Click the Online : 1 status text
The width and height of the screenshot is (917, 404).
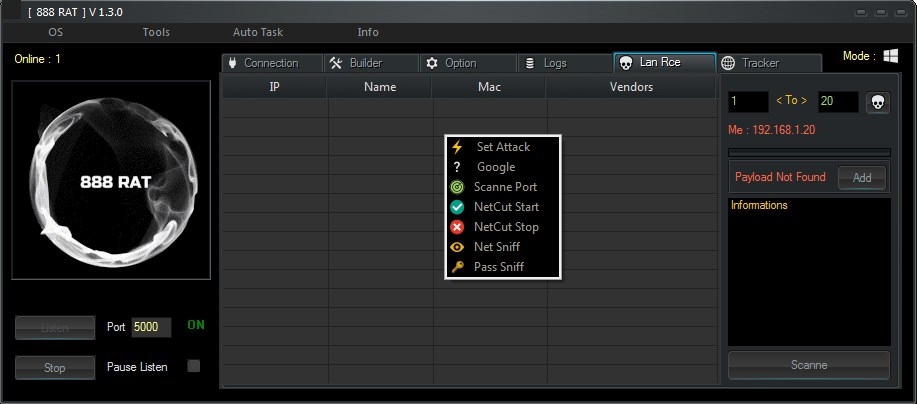tap(37, 59)
